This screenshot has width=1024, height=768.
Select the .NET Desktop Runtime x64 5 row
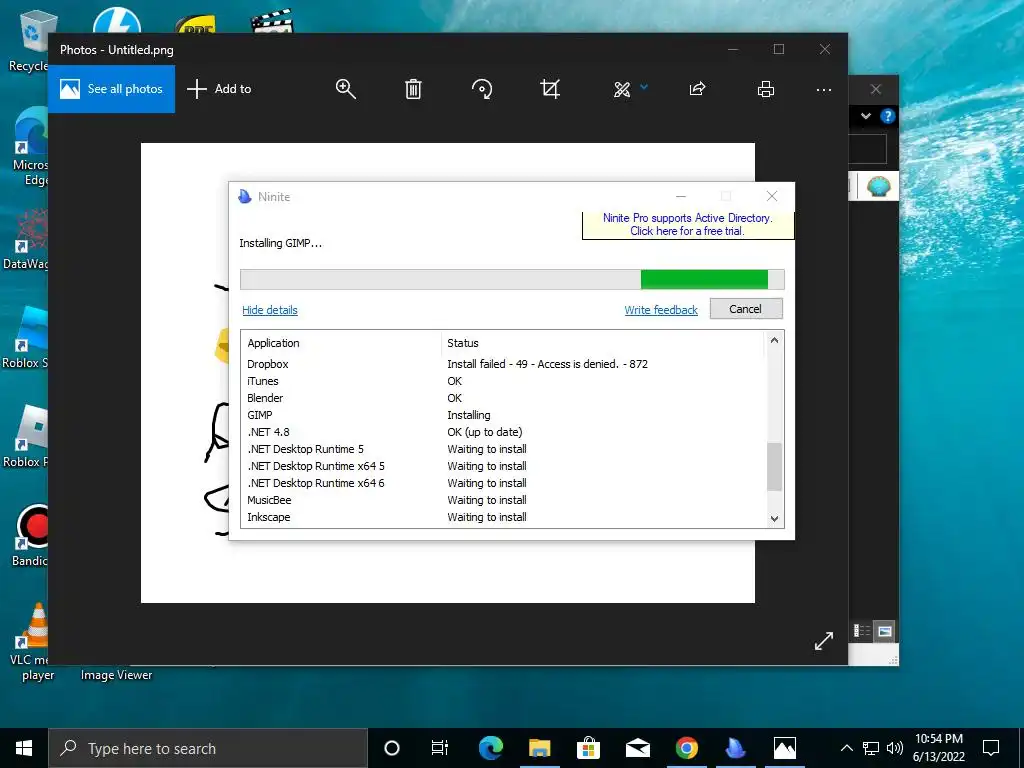504,466
